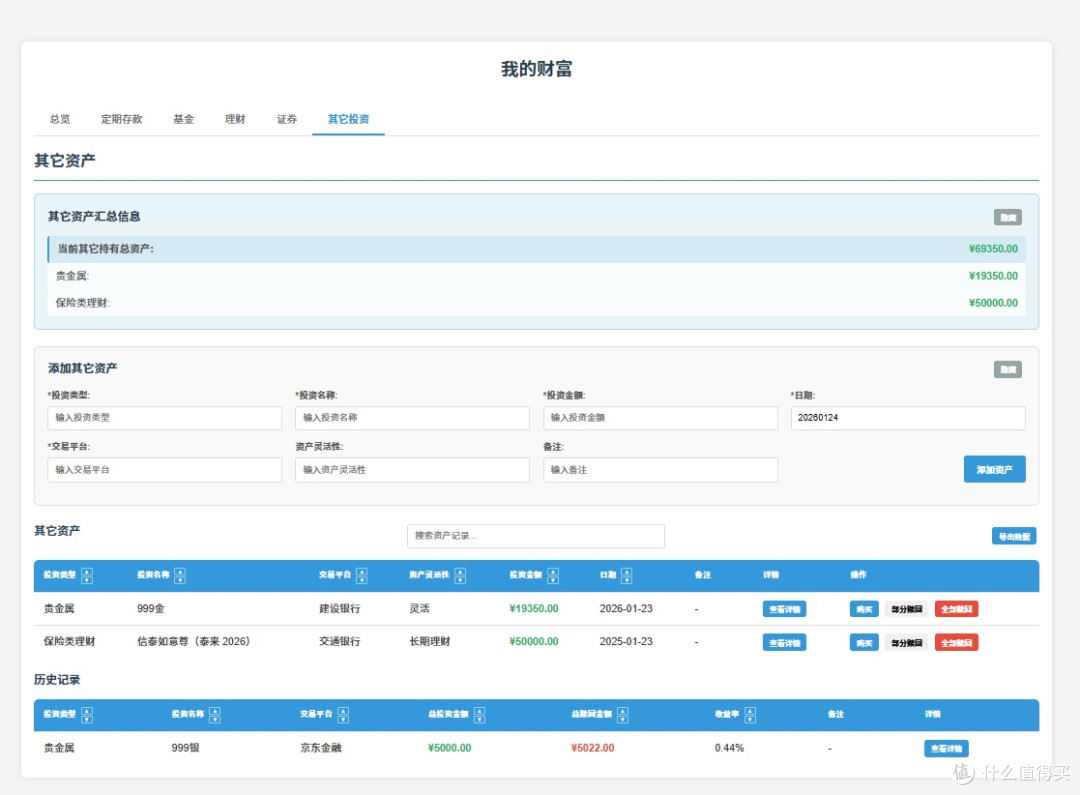
Task: Open the 定期存款 tab
Action: (x=121, y=119)
